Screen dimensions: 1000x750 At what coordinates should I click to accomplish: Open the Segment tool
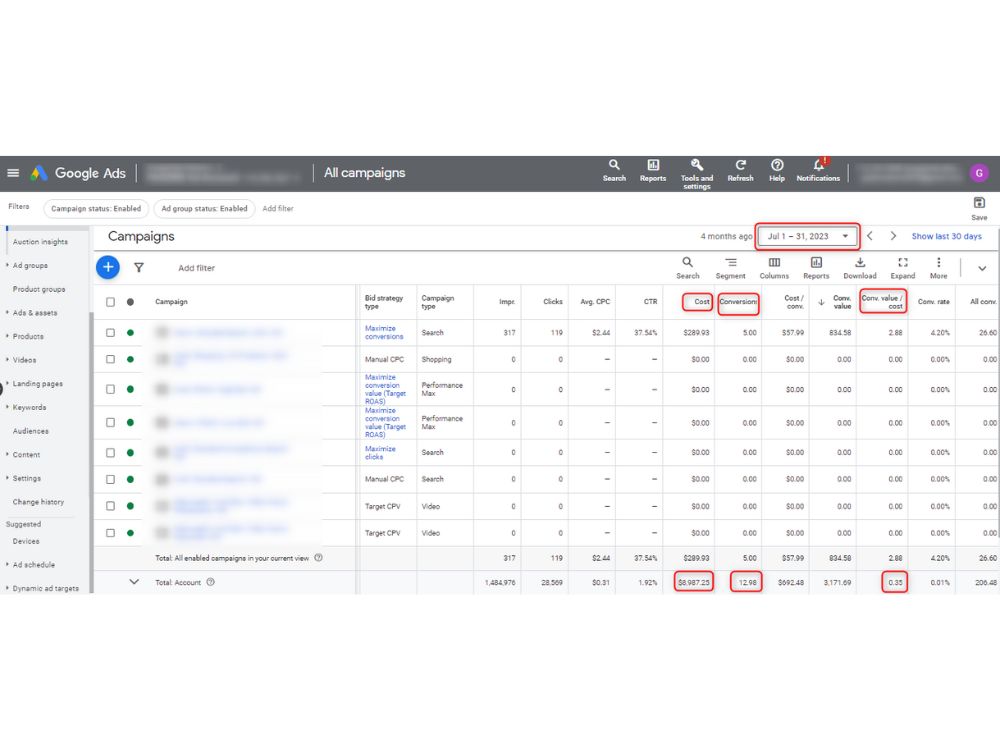[x=730, y=268]
